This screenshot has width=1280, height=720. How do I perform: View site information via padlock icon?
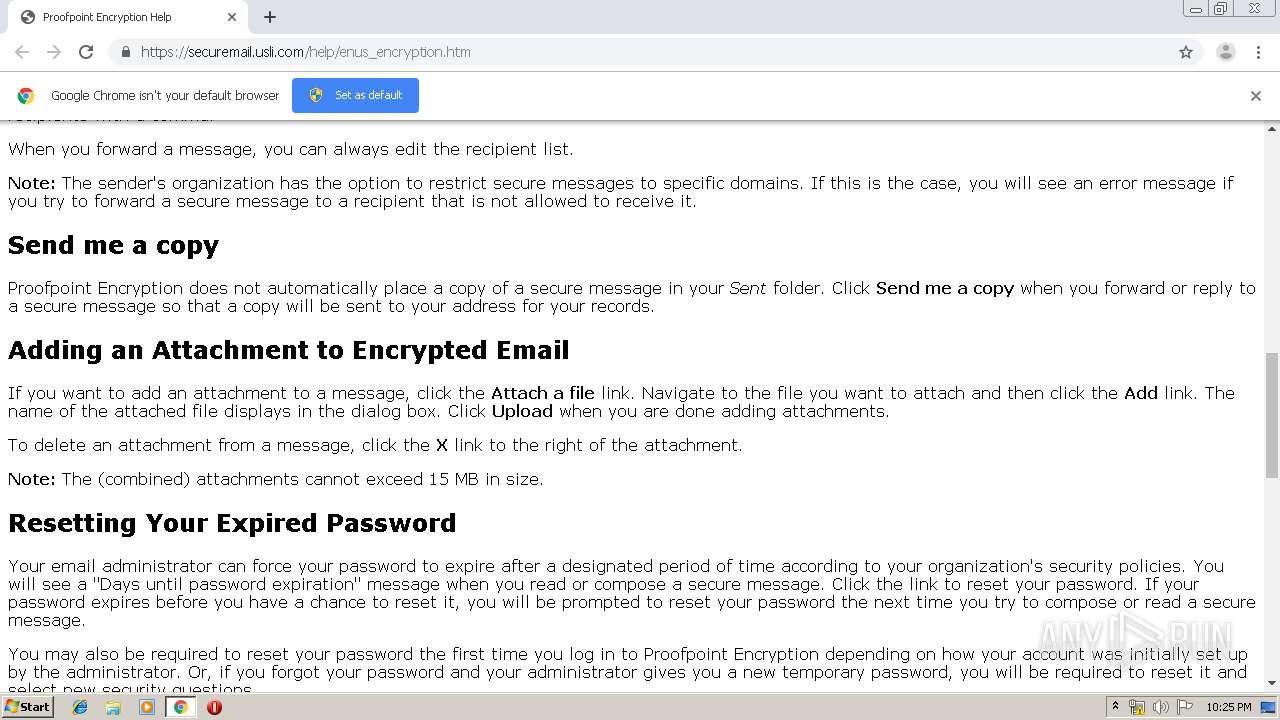click(125, 52)
